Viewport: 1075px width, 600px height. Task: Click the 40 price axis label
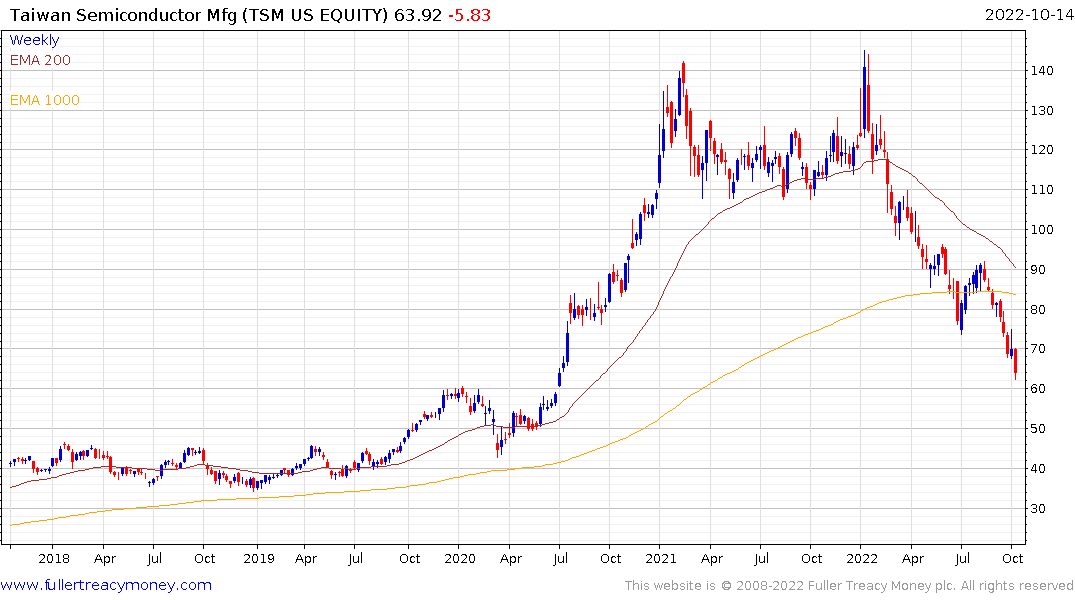pos(1038,469)
